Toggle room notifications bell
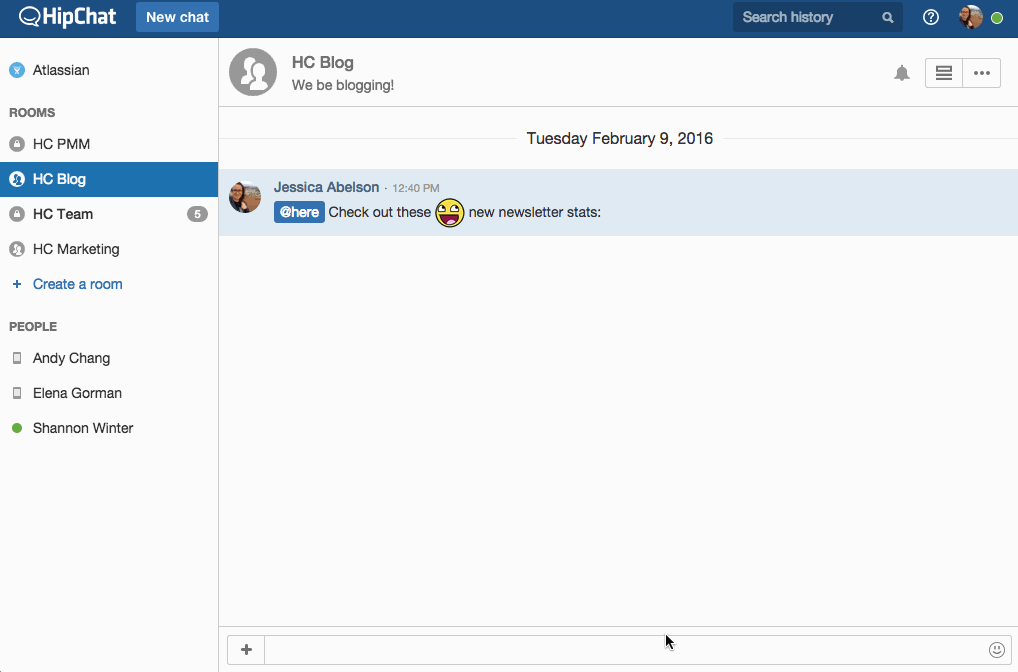The height and width of the screenshot is (672, 1018). pos(902,73)
